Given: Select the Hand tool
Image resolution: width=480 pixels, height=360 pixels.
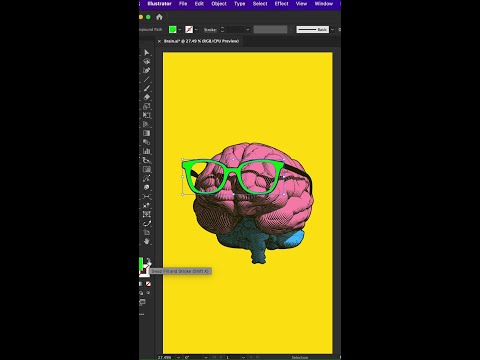Looking at the screenshot, I should click(x=147, y=241).
